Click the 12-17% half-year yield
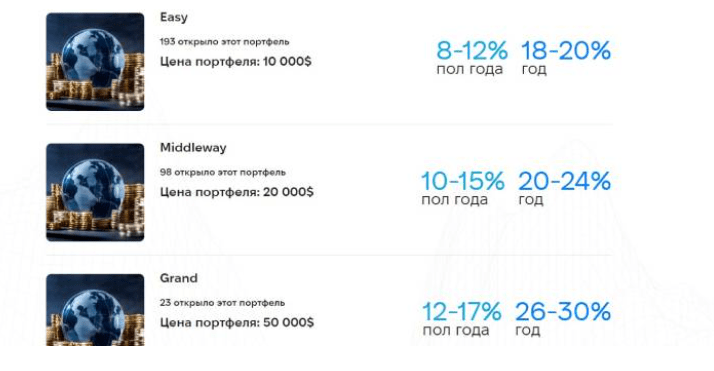Image resolution: width=714 pixels, height=371 pixels. coord(462,312)
